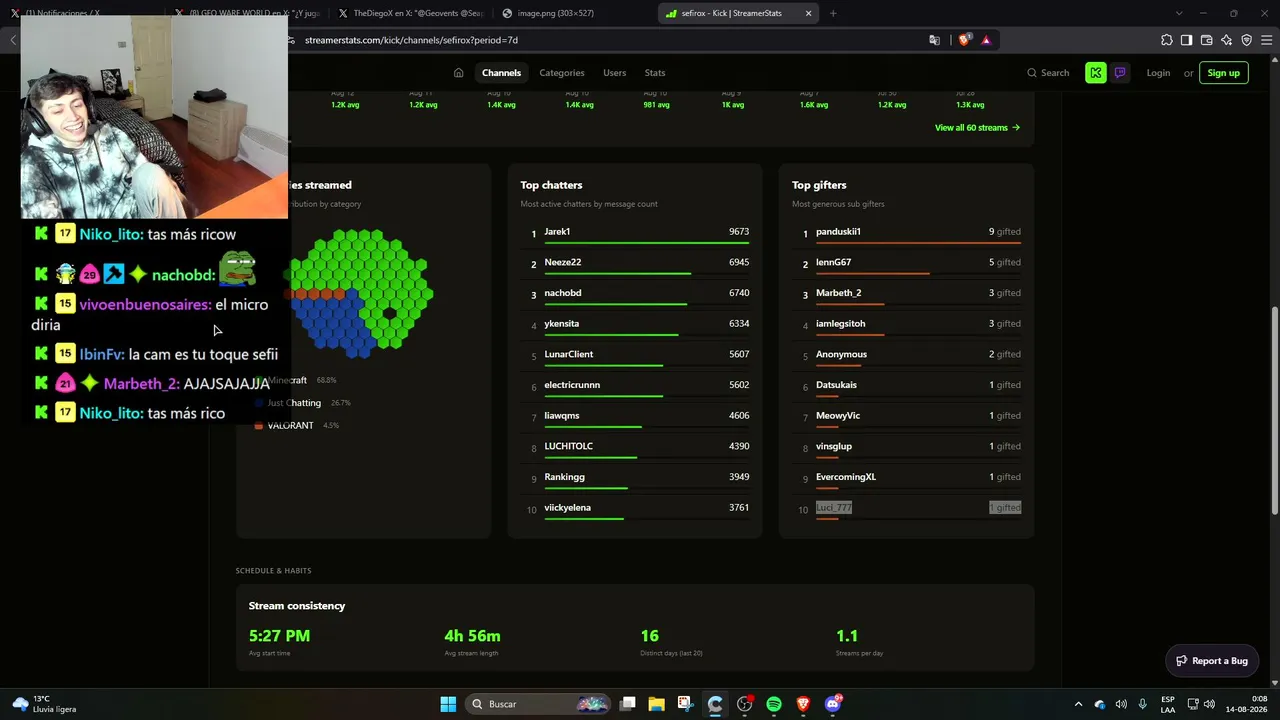Open the Brave VPN shield icon
Viewport: 1280px width, 720px height.
point(1246,40)
